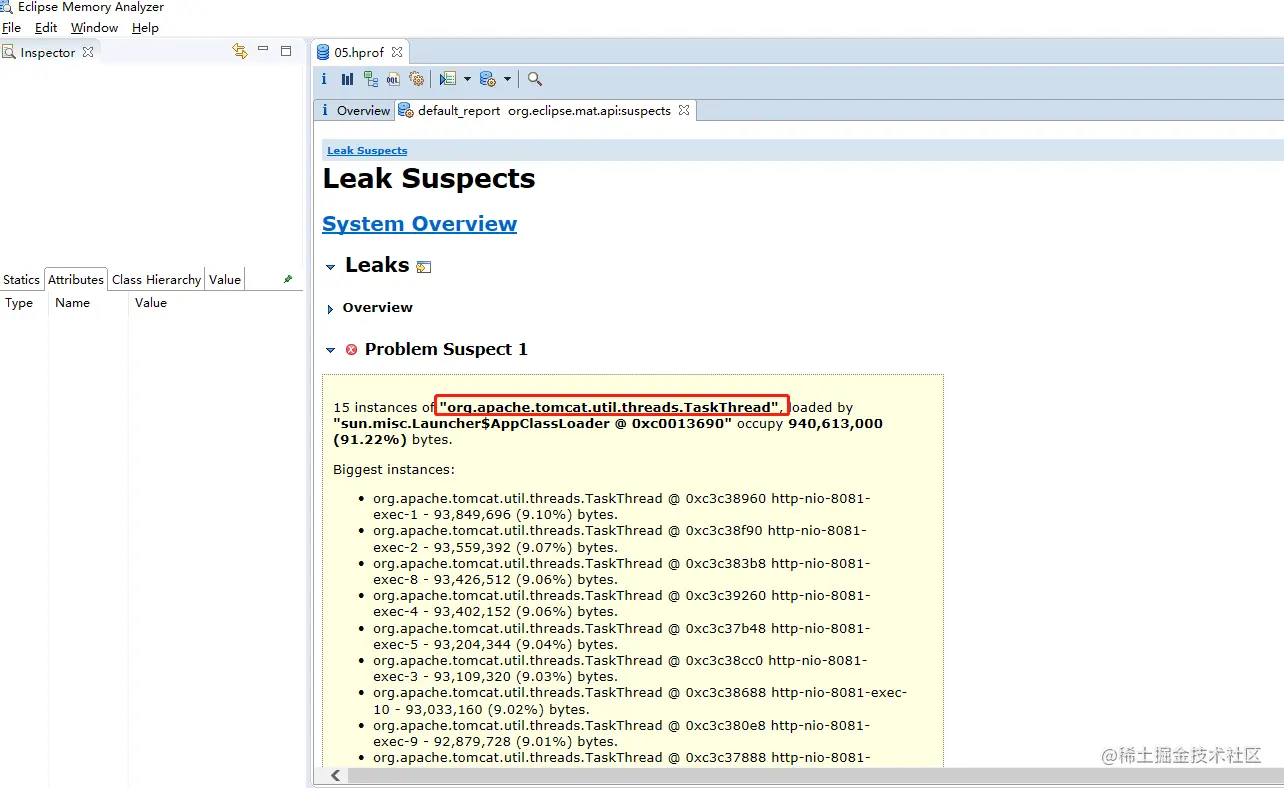Click the Leak Suspects page heading
Viewport: 1284px width, 788px height.
[x=428, y=179]
